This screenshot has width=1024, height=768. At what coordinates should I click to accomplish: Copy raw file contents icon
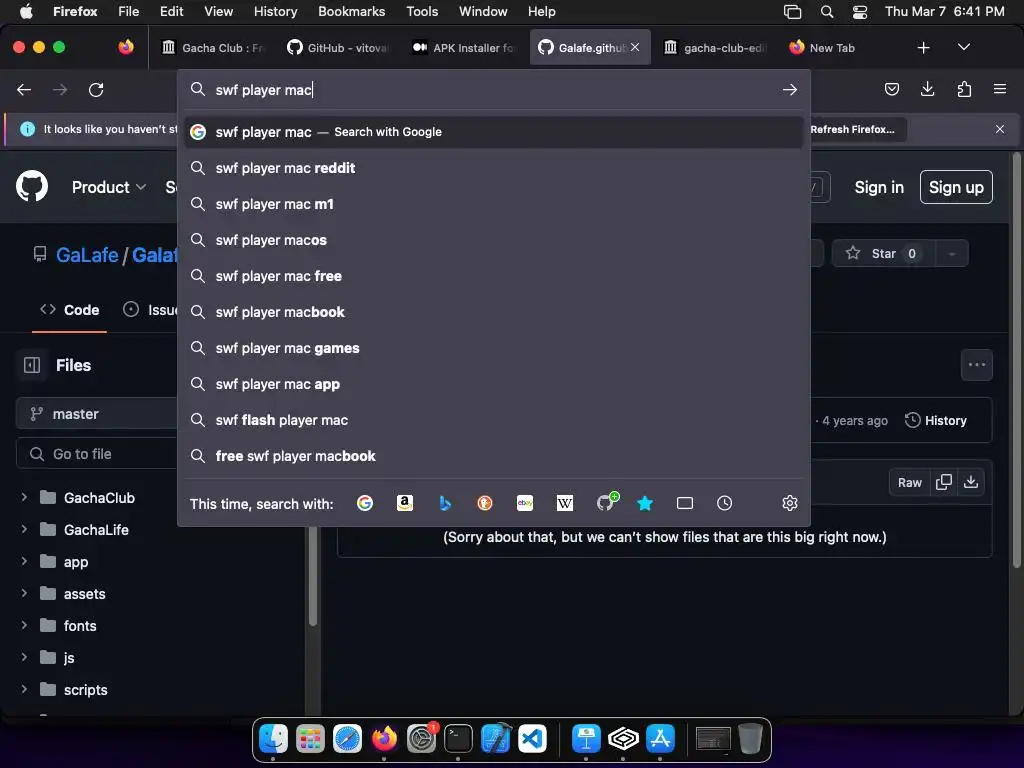(x=944, y=482)
